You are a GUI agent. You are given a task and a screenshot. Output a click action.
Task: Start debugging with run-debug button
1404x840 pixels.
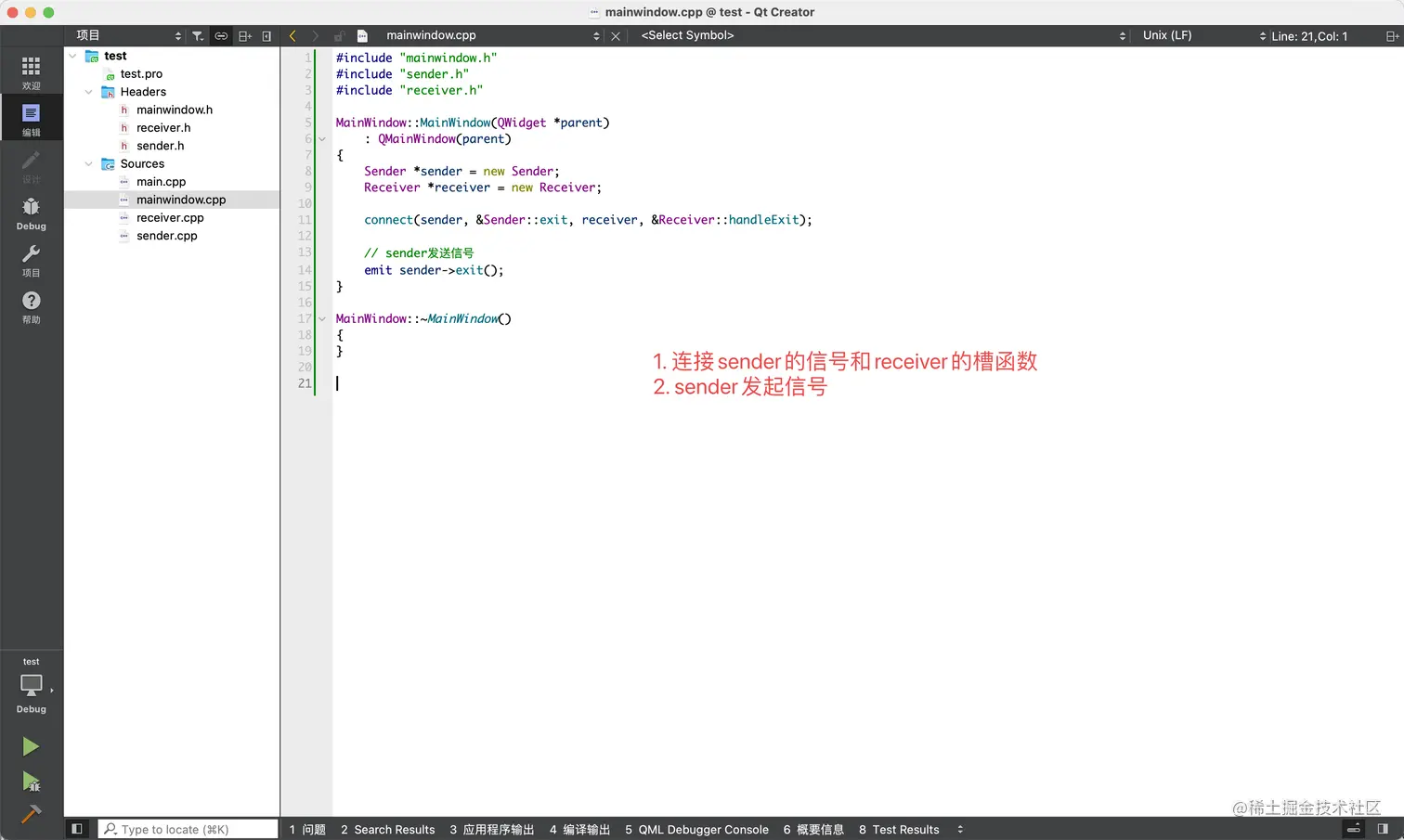pyautogui.click(x=31, y=782)
